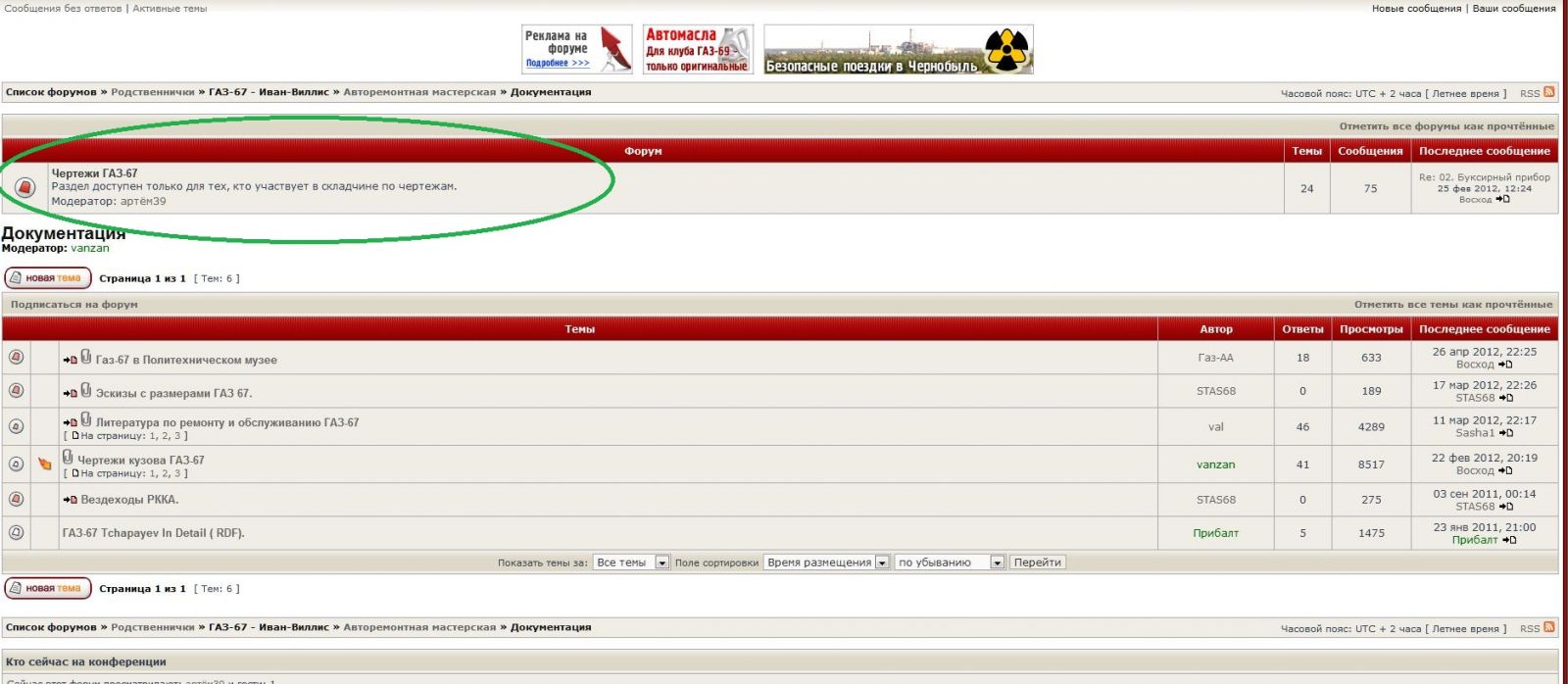Click topic status icon for Вездеходы РККА row
The image size is (1568, 684).
pos(16,499)
